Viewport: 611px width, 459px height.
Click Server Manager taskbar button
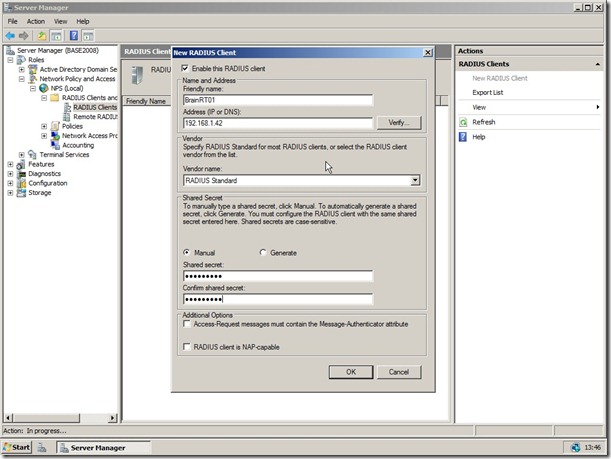pos(103,448)
